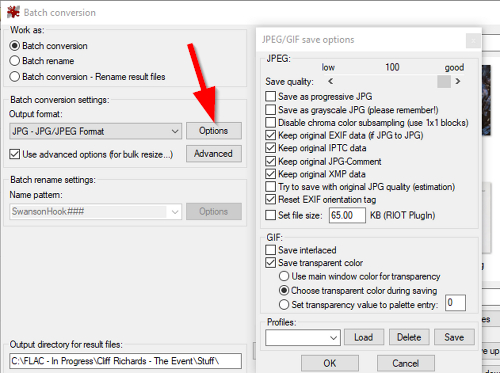Close the JPEG/GIF save options dialog
Screen dimensions: 500x373
473,41
